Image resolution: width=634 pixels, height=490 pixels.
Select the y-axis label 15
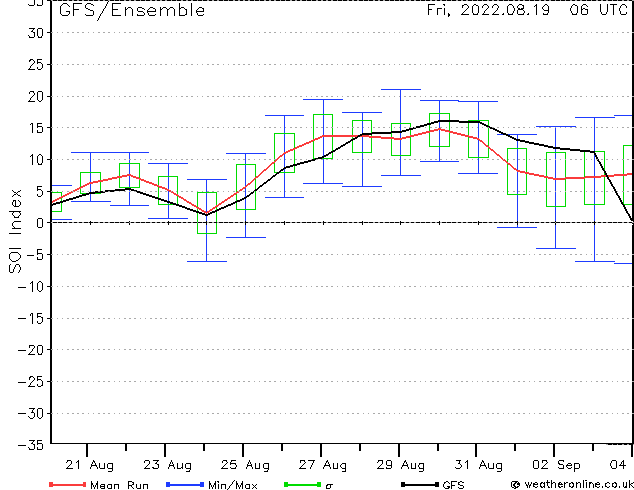[35, 128]
